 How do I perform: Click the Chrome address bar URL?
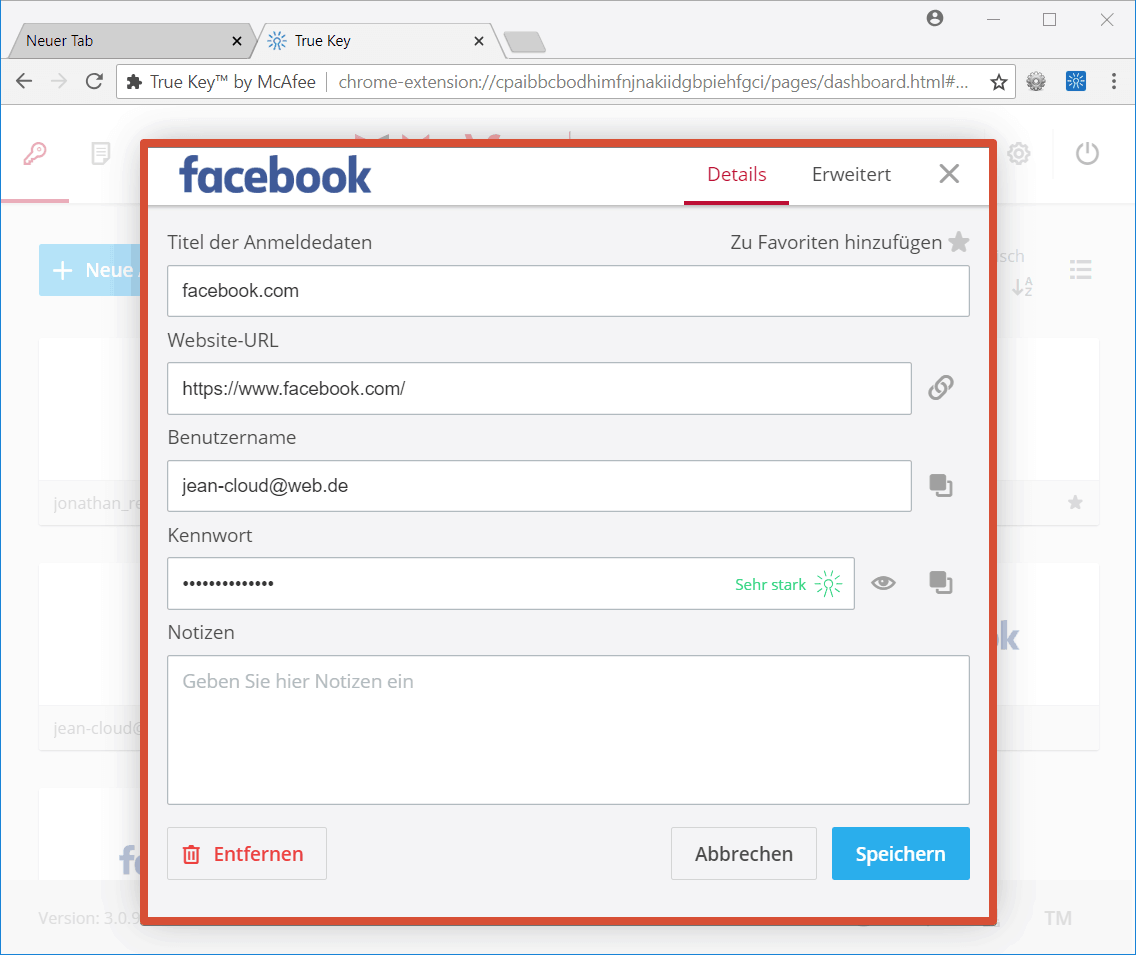coord(653,82)
